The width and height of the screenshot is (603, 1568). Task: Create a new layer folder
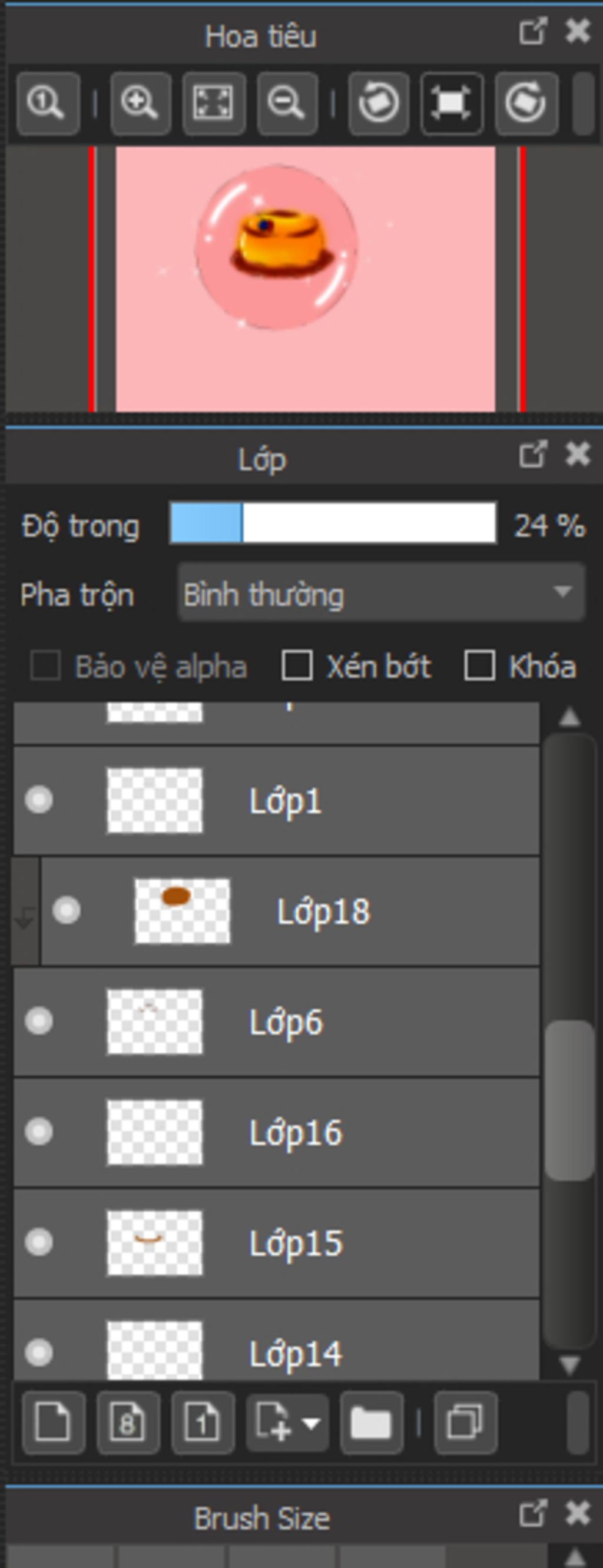[x=371, y=1423]
